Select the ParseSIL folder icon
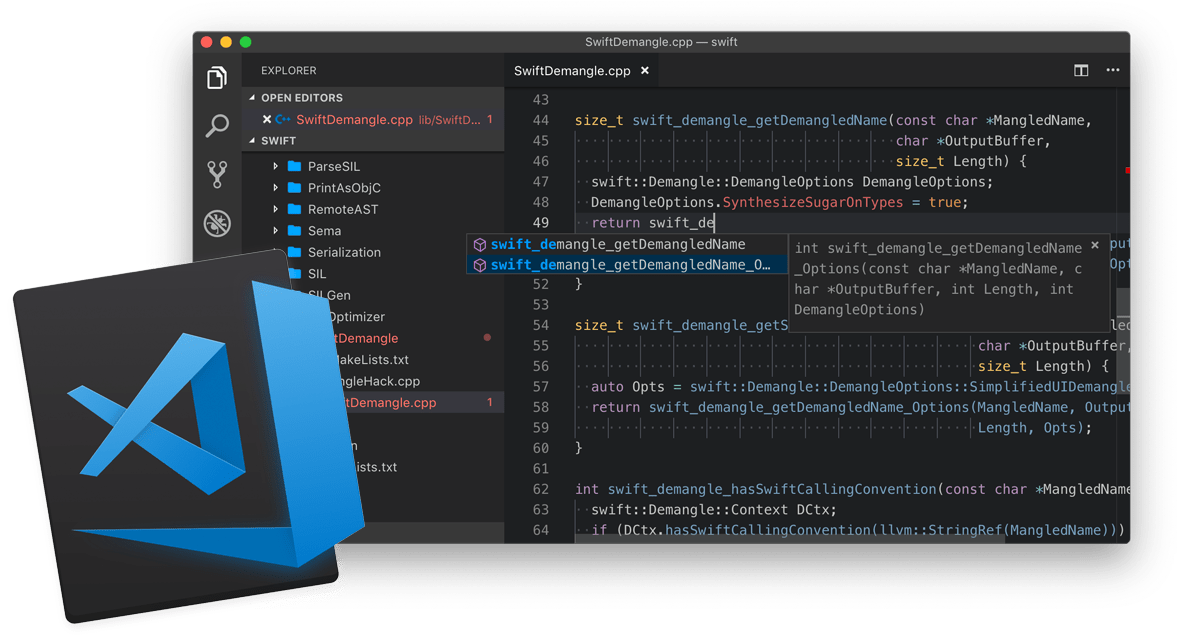 tap(294, 166)
